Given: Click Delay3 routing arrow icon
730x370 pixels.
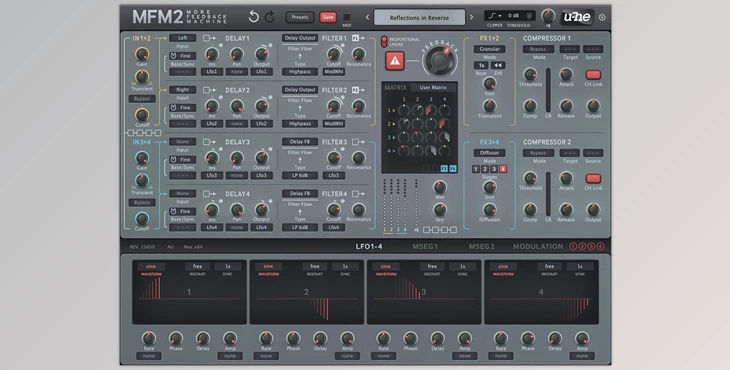Looking at the screenshot, I should click(x=209, y=141).
